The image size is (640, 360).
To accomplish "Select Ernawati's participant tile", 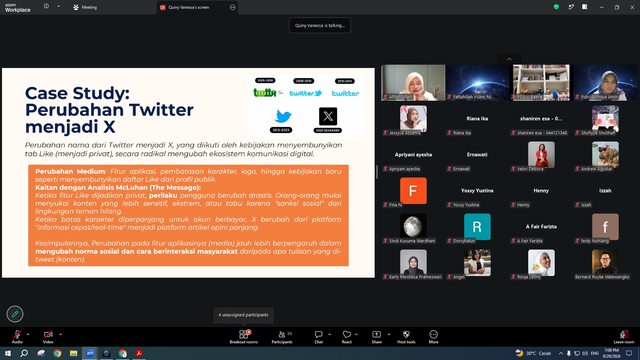I will coord(477,156).
